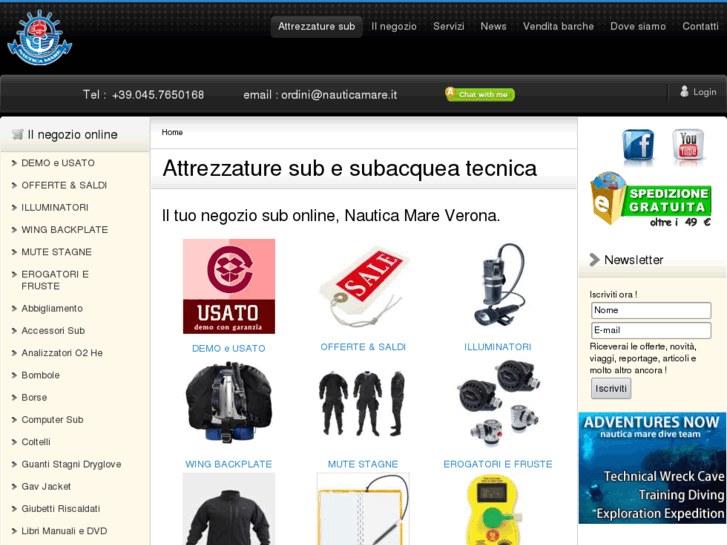Open the Servizi menu item
727x545 pixels.
[448, 26]
